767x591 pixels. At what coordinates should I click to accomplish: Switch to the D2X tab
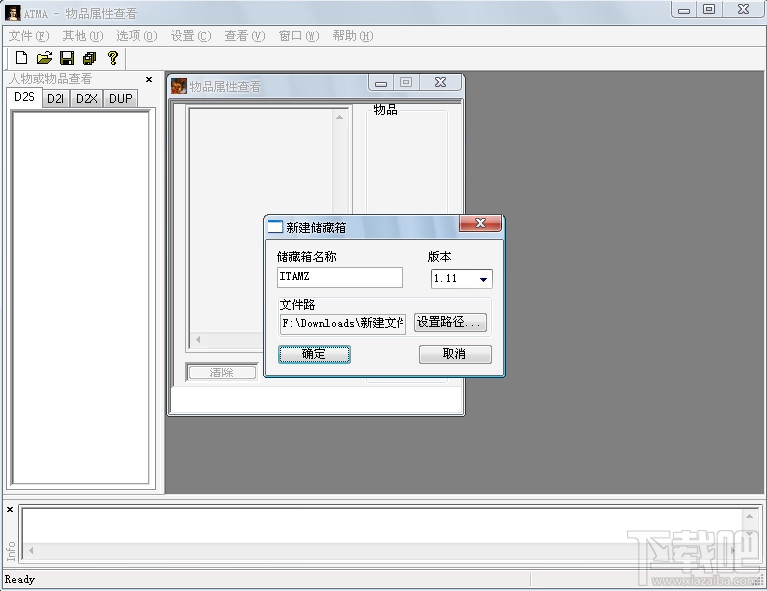(87, 99)
